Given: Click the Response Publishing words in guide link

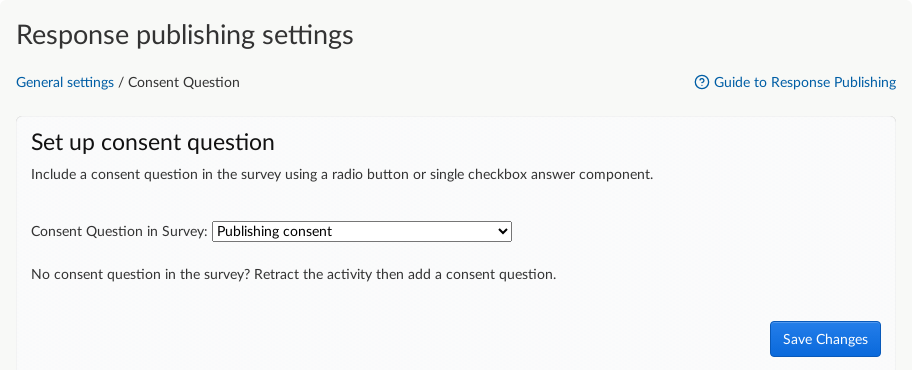Looking at the screenshot, I should 833,83.
